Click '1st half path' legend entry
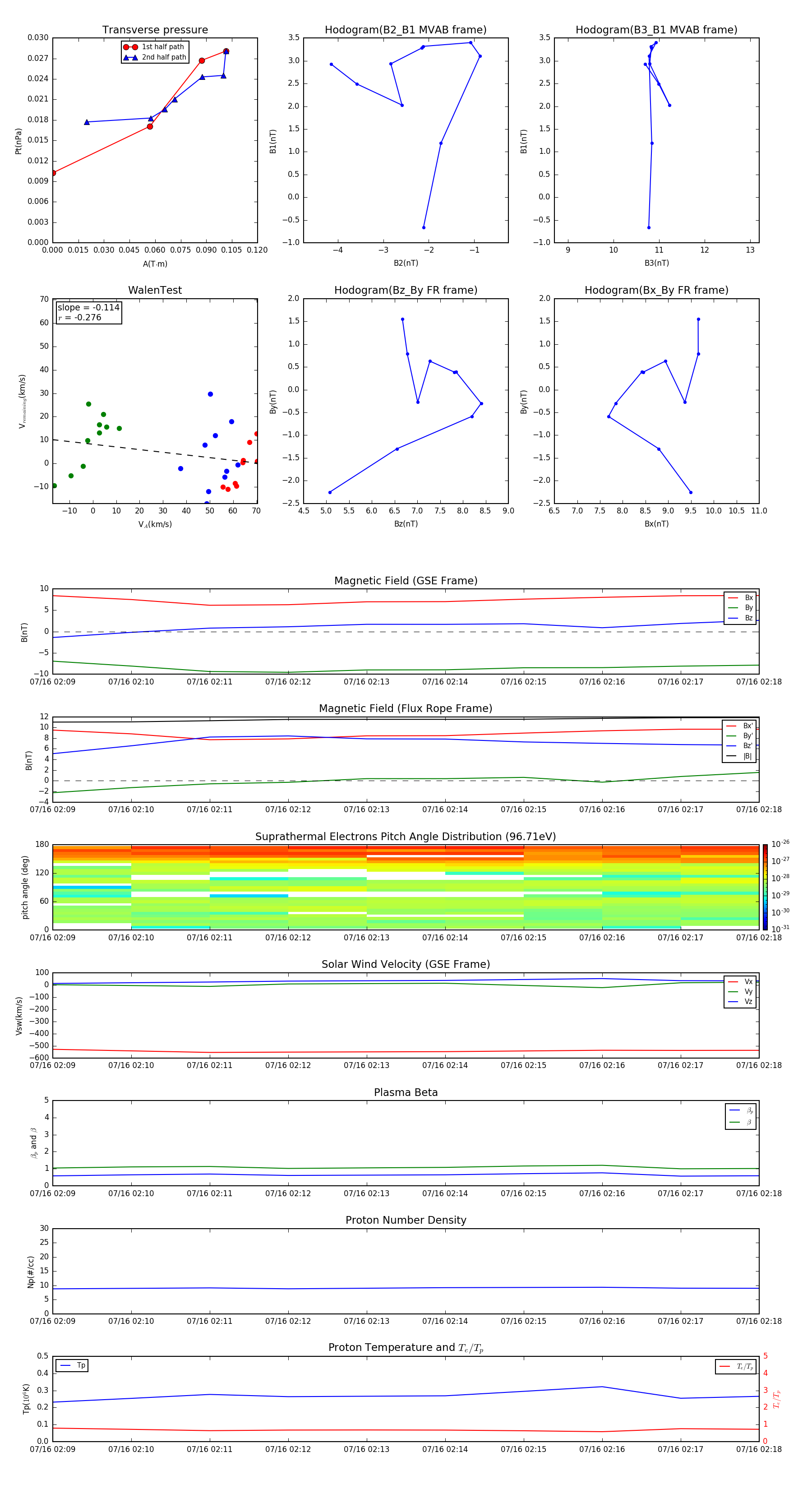Image resolution: width=812 pixels, height=1489 pixels. coord(154,47)
